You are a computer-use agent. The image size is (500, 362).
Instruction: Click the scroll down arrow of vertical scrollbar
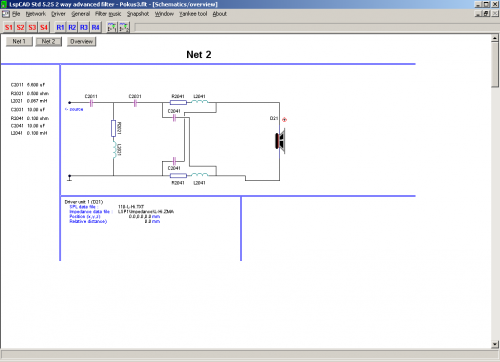pos(495,344)
